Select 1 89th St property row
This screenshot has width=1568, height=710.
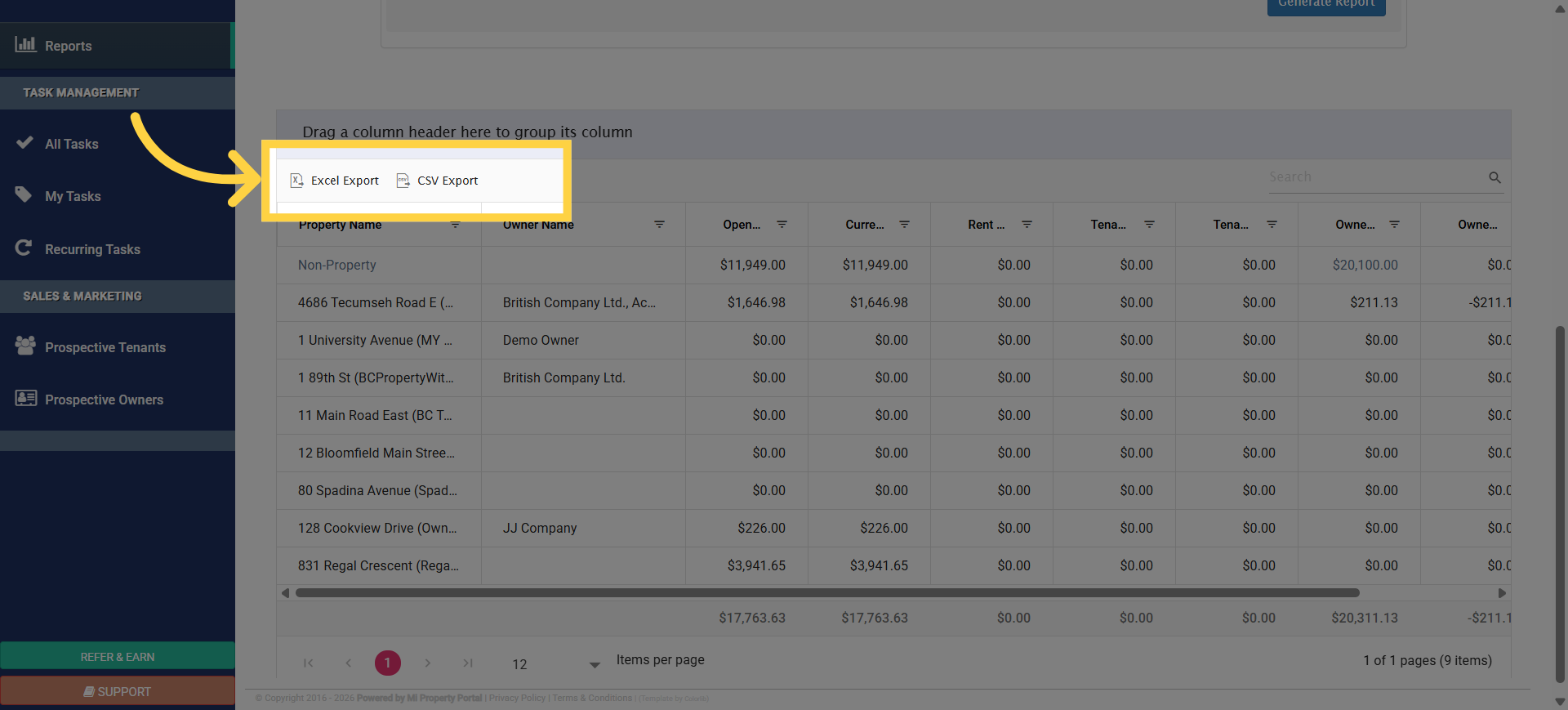(x=376, y=377)
